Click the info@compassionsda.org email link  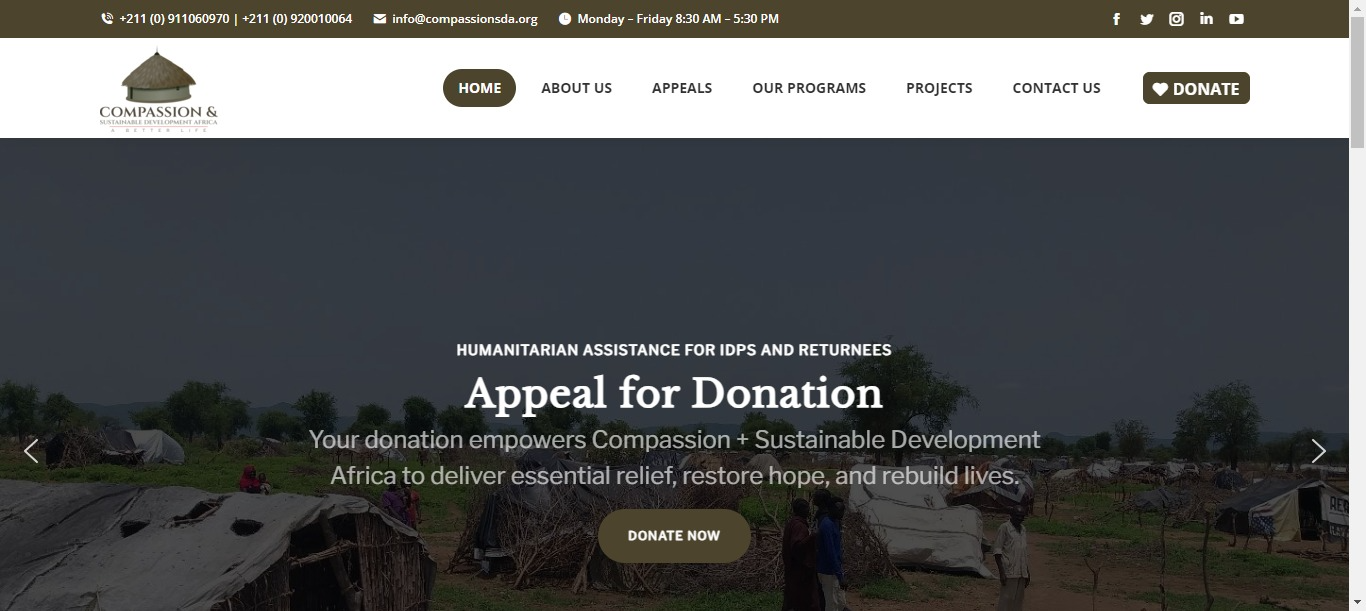(x=465, y=19)
